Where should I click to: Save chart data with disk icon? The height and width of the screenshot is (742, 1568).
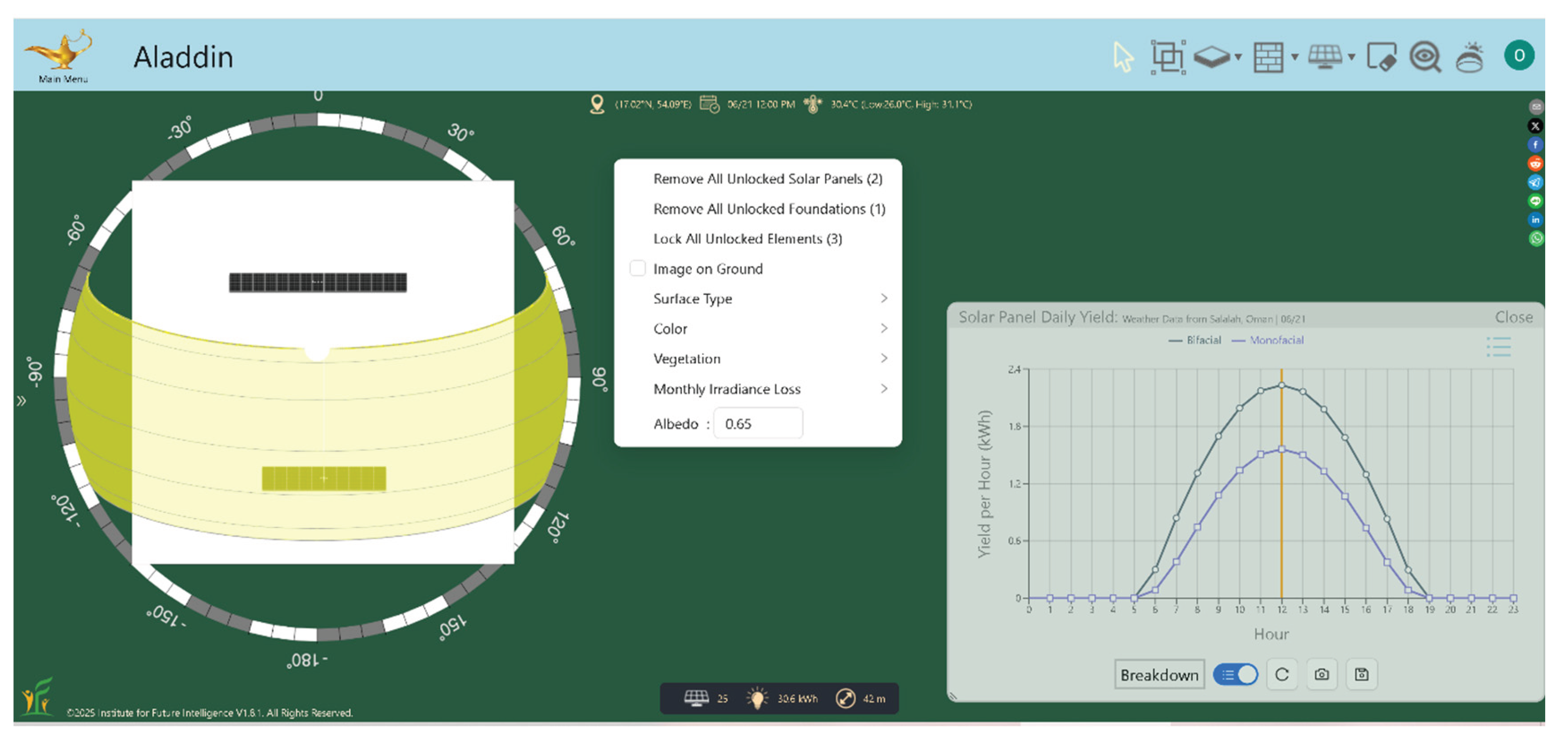point(1362,674)
